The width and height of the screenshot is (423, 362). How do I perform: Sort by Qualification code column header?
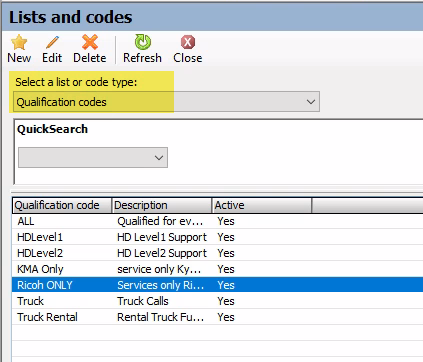point(62,205)
